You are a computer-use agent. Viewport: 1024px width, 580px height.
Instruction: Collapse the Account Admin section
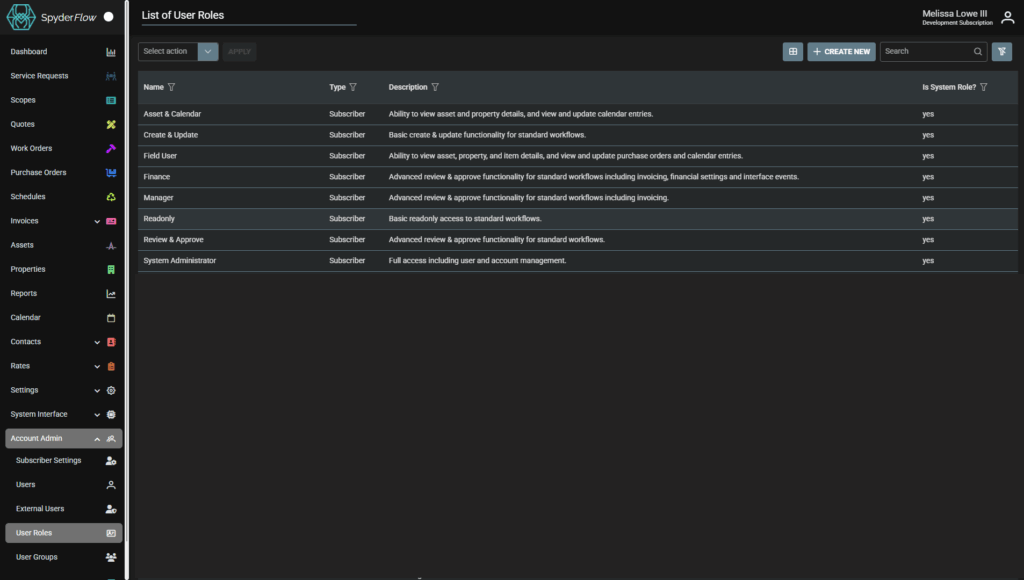[97, 439]
